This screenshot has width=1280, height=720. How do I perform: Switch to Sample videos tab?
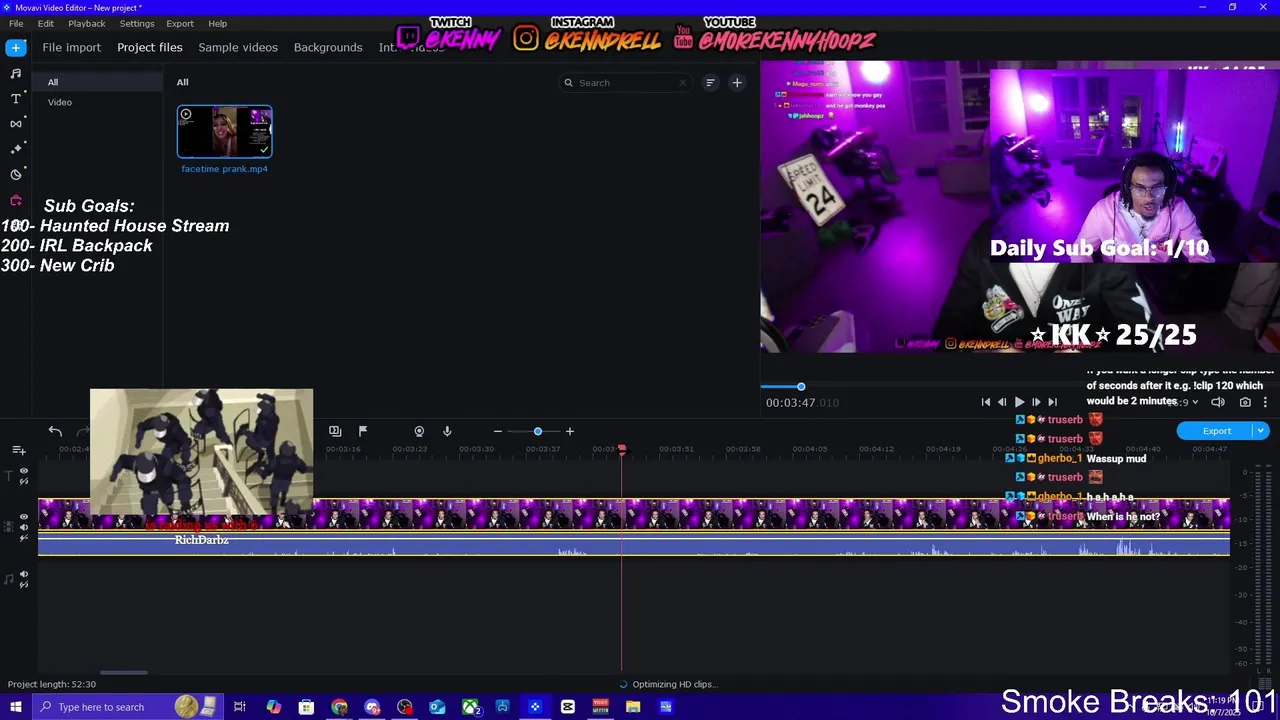(x=238, y=47)
